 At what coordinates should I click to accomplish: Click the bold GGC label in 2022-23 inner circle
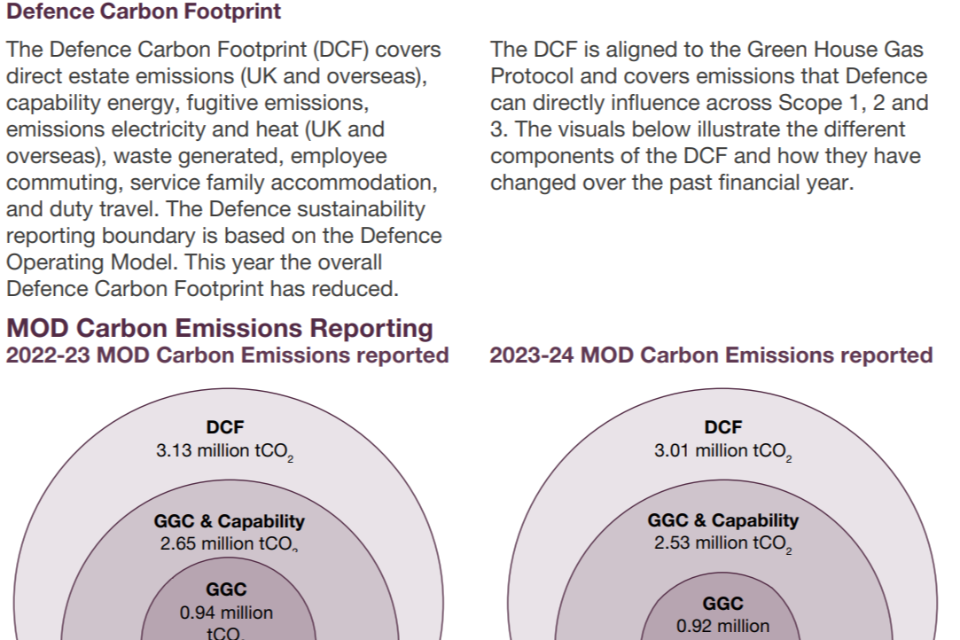(226, 591)
